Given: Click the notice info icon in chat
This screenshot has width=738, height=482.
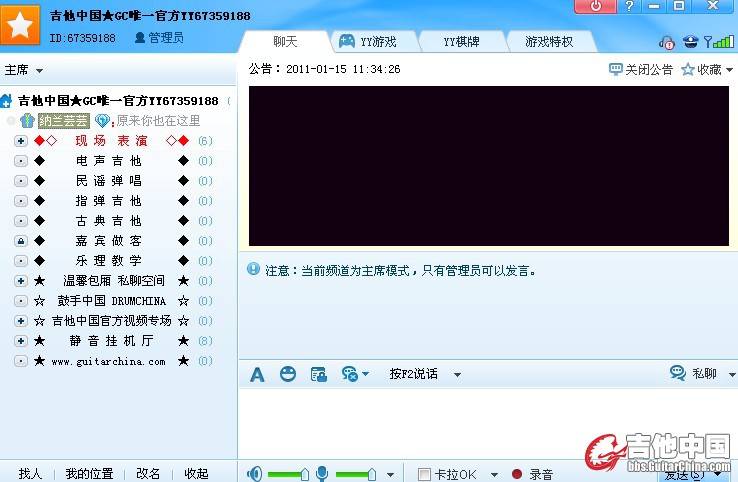Looking at the screenshot, I should (x=253, y=269).
